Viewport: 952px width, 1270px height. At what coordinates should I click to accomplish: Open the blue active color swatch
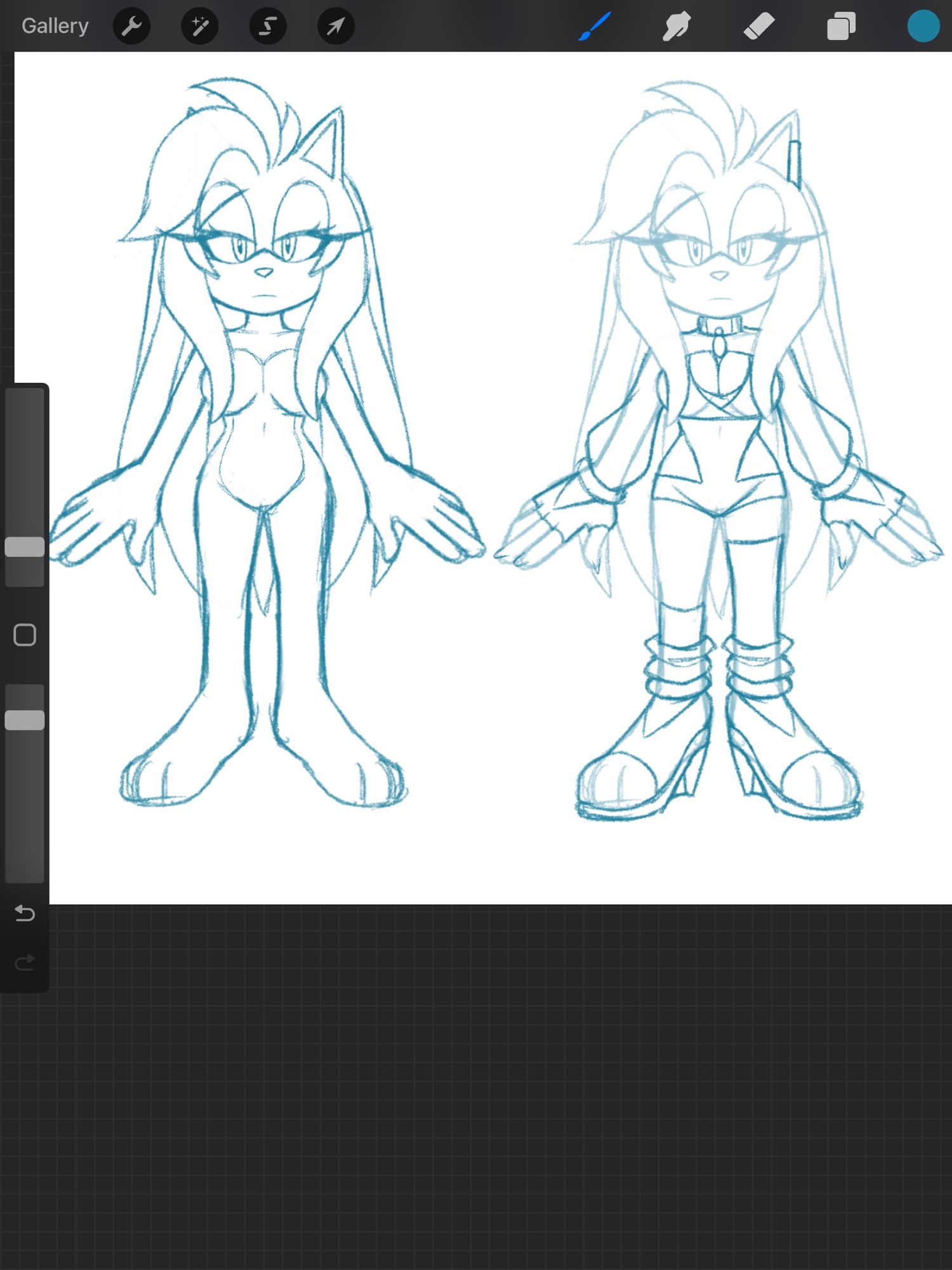click(923, 26)
